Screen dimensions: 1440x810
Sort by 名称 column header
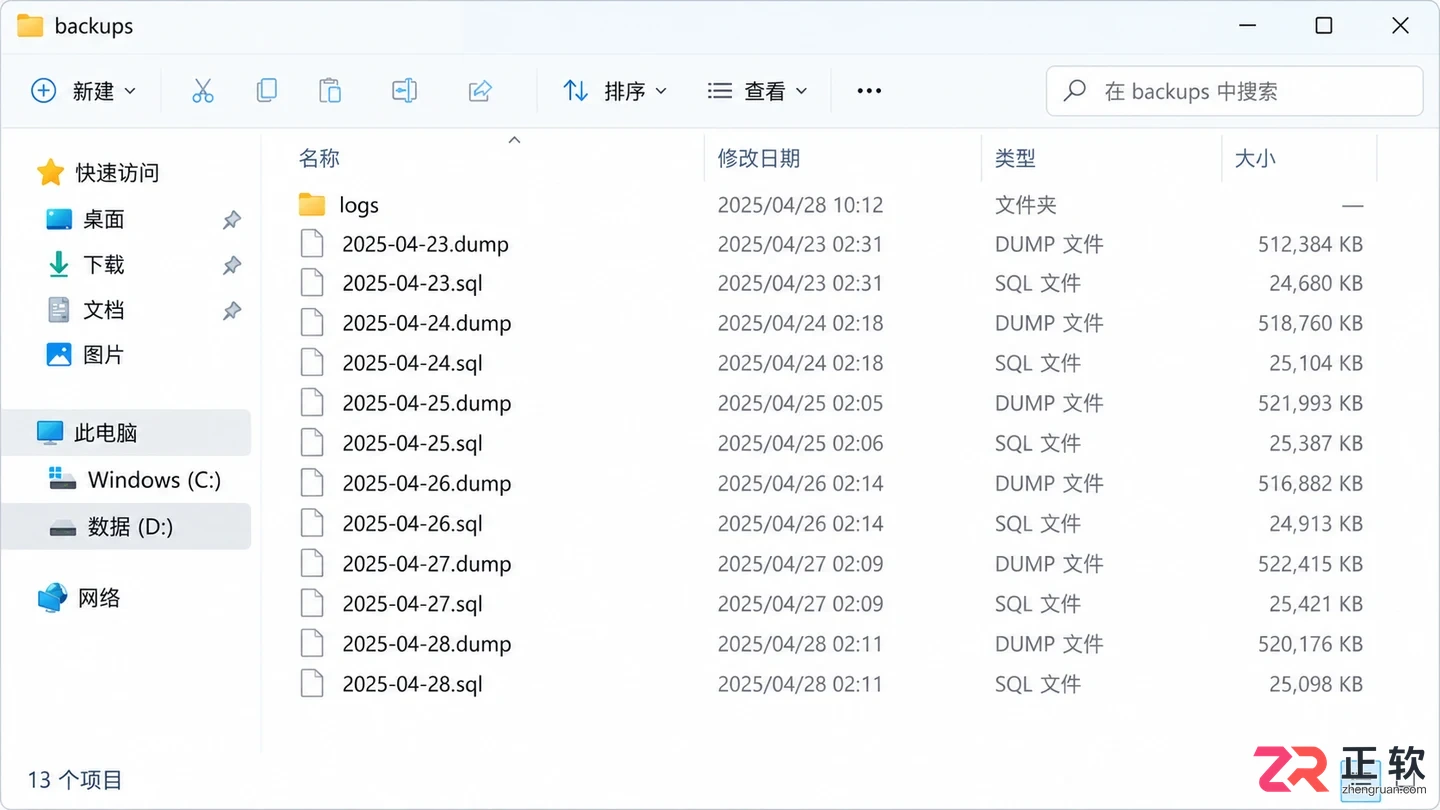pos(319,158)
